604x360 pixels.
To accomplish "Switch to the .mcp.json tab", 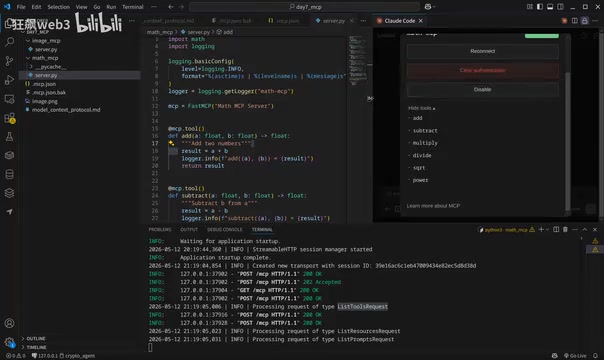I will click(x=284, y=21).
